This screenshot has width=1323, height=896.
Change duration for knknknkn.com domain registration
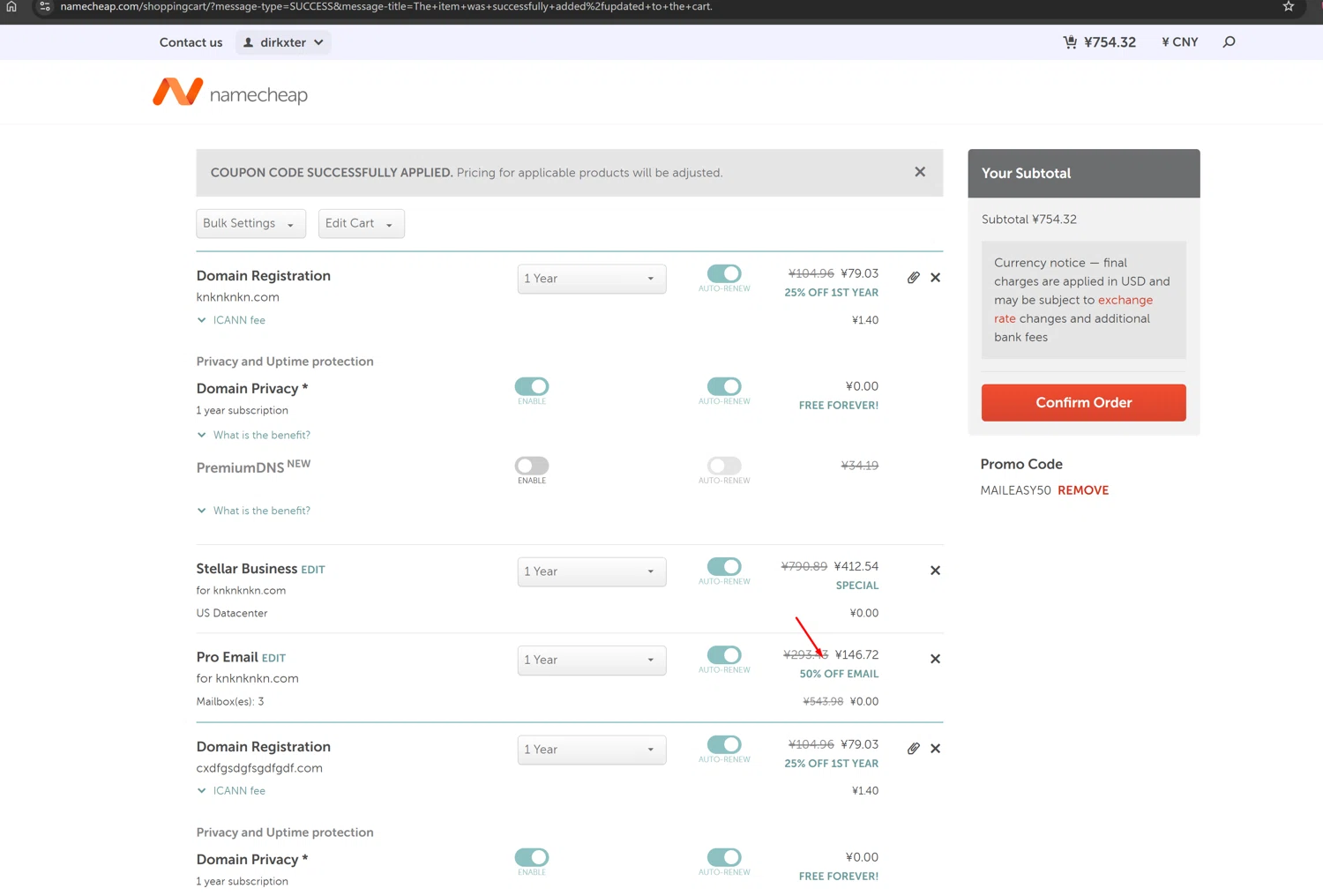click(592, 279)
